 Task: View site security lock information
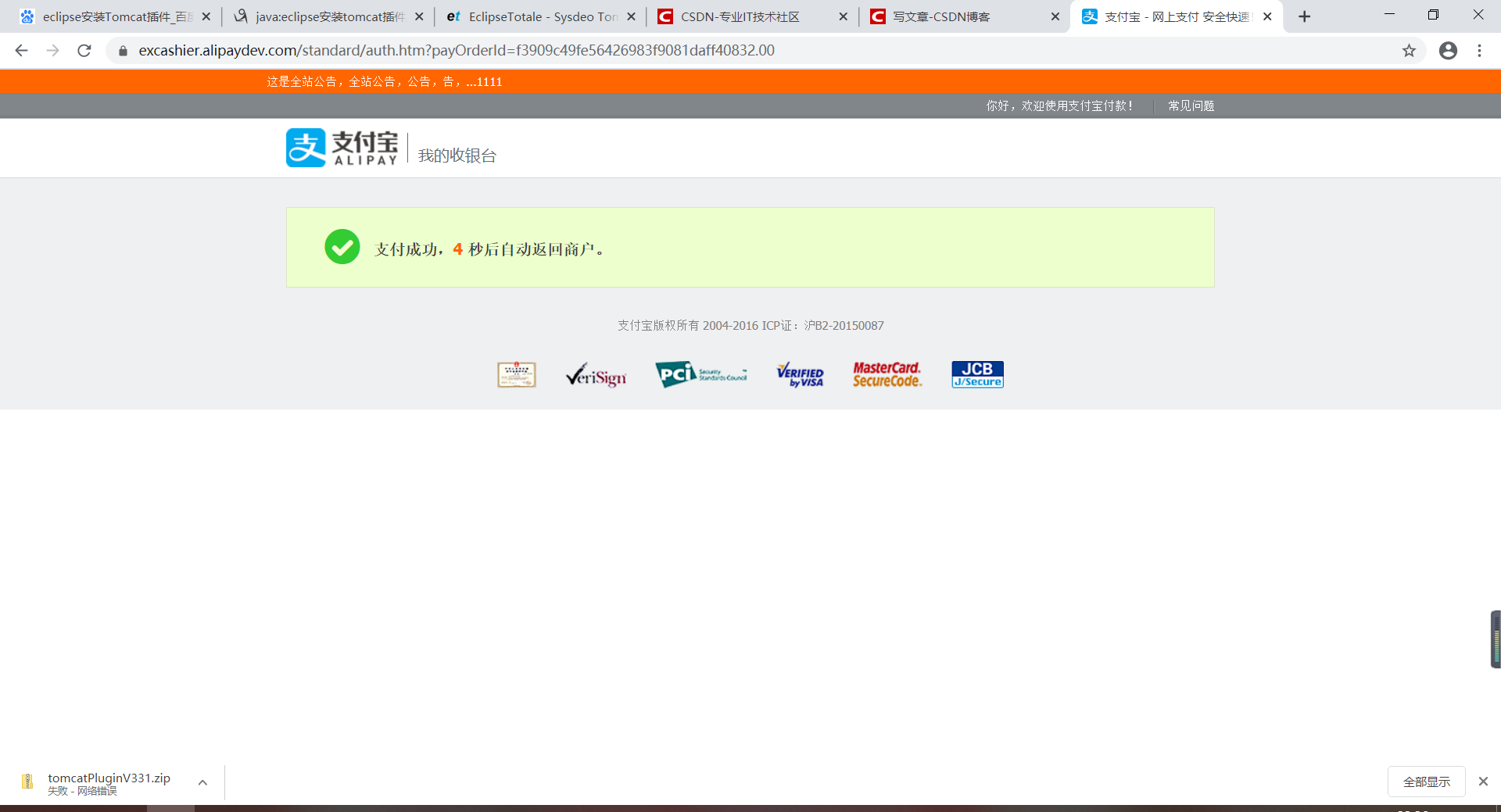123,51
